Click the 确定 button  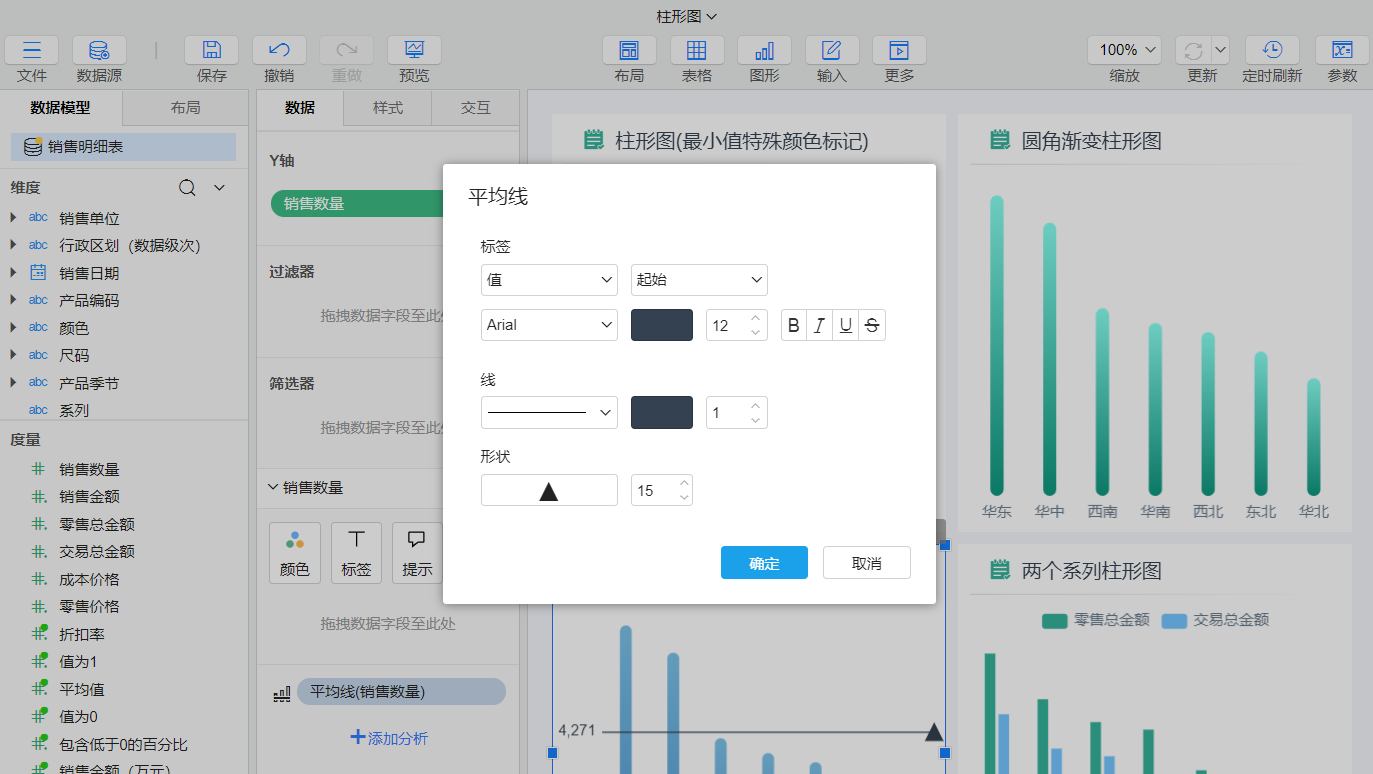point(764,563)
